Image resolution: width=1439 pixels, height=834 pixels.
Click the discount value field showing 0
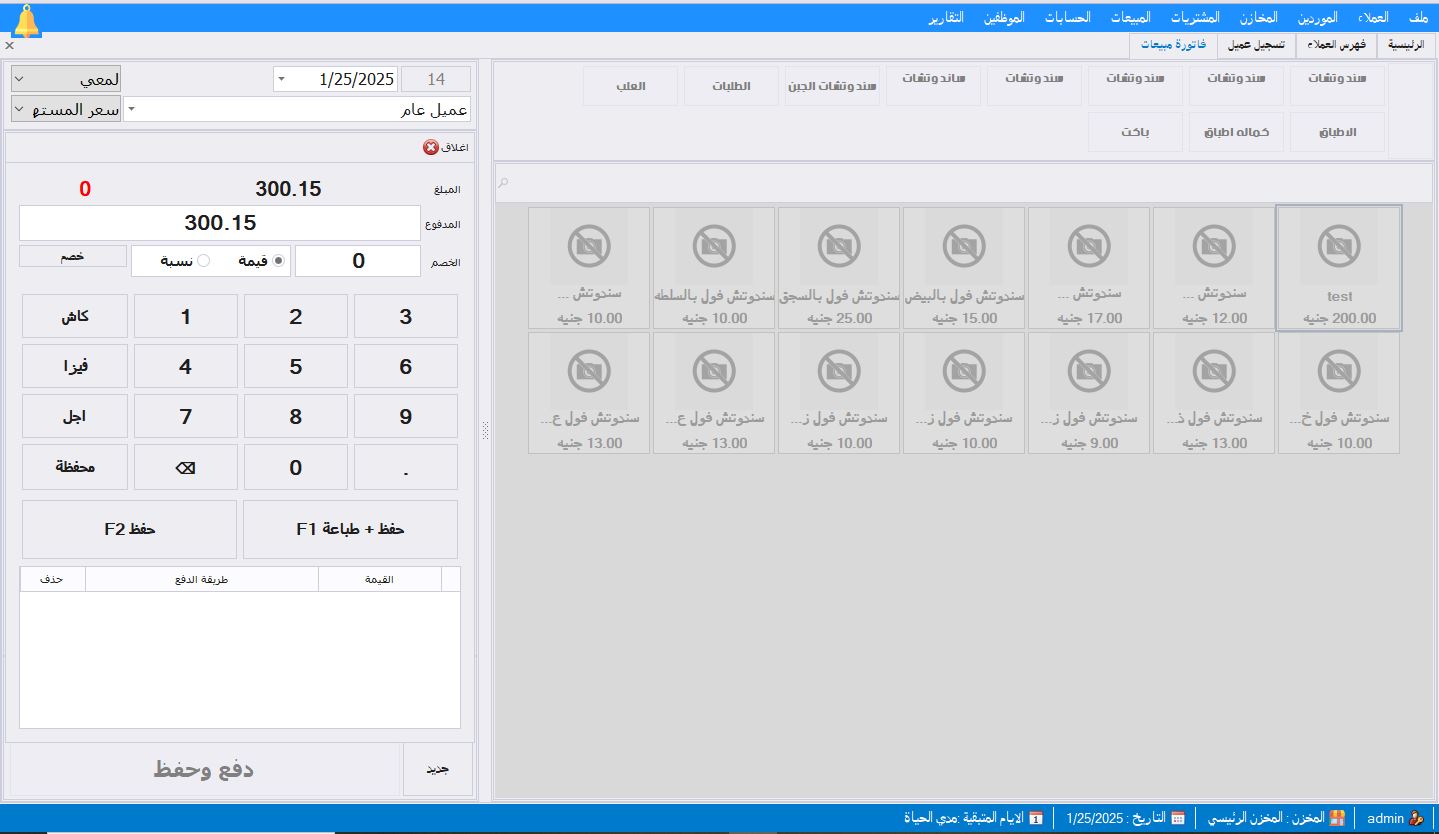[358, 261]
